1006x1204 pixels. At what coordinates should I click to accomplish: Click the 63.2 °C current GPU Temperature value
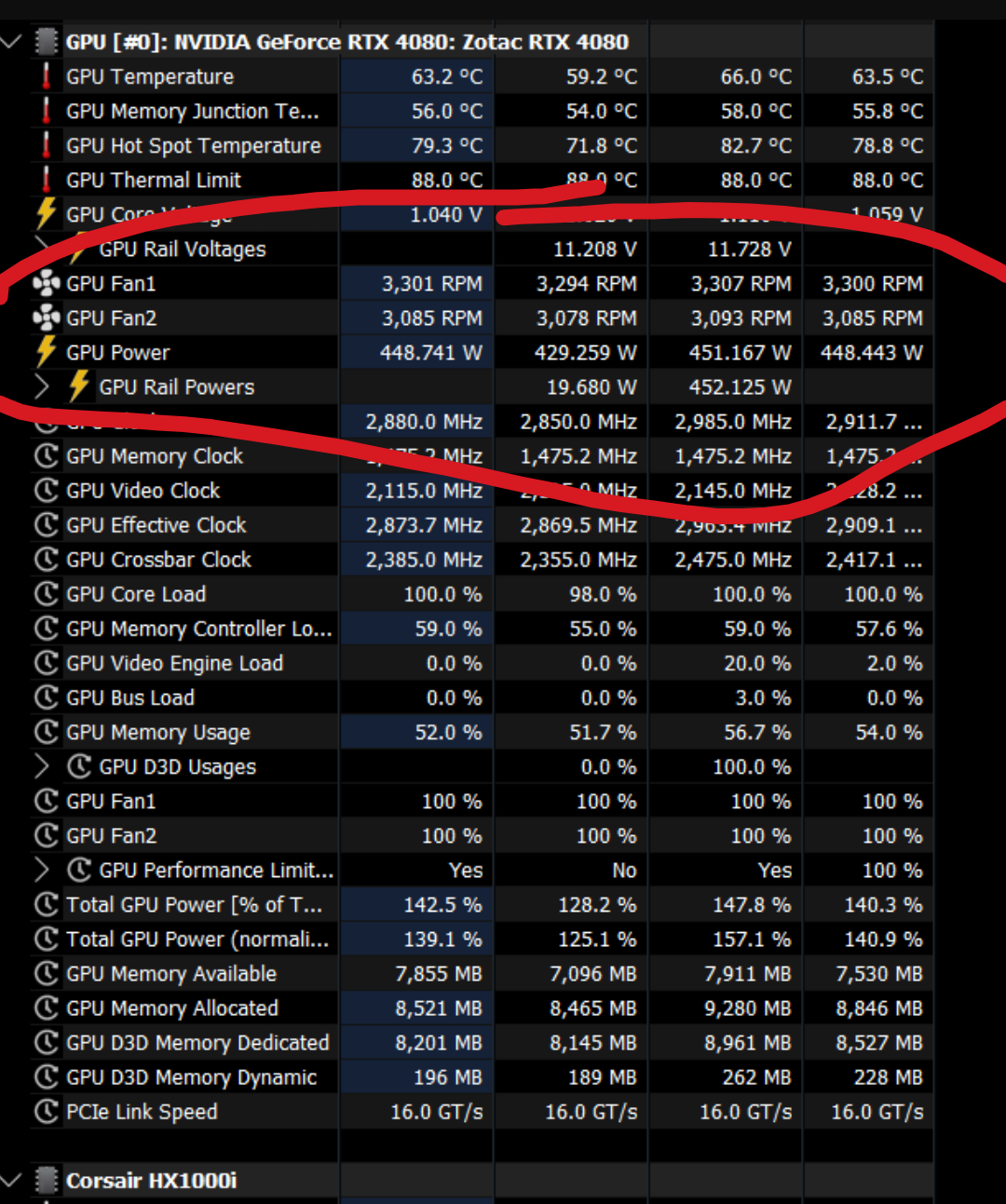447,76
